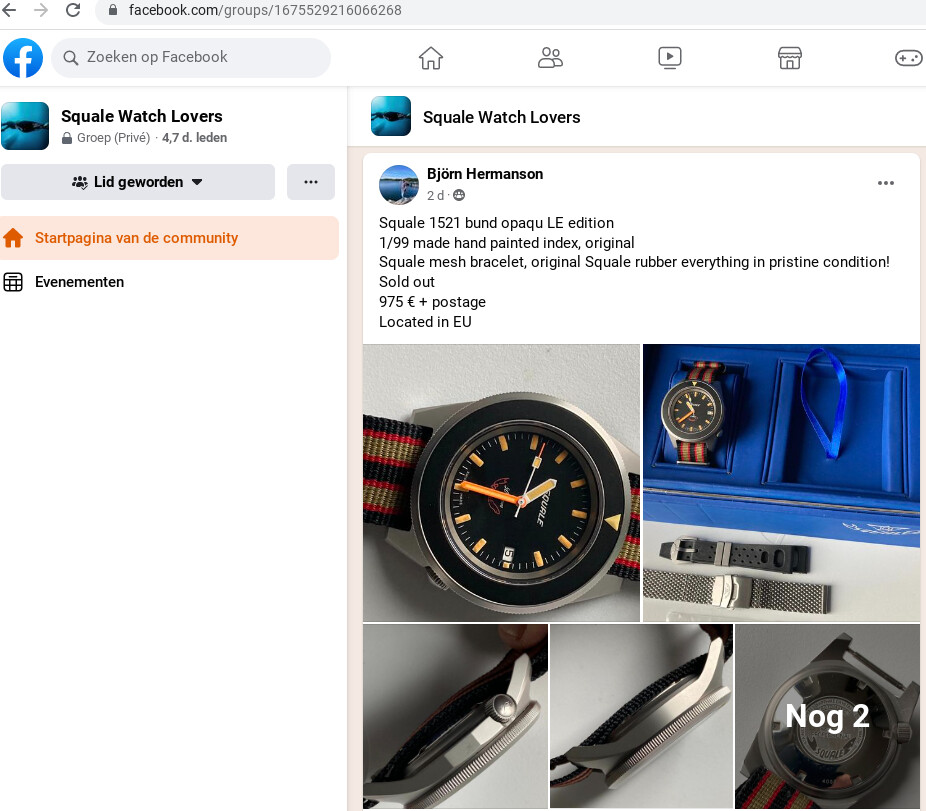
Task: Expand the Lid geworden dropdown button
Action: 138,182
